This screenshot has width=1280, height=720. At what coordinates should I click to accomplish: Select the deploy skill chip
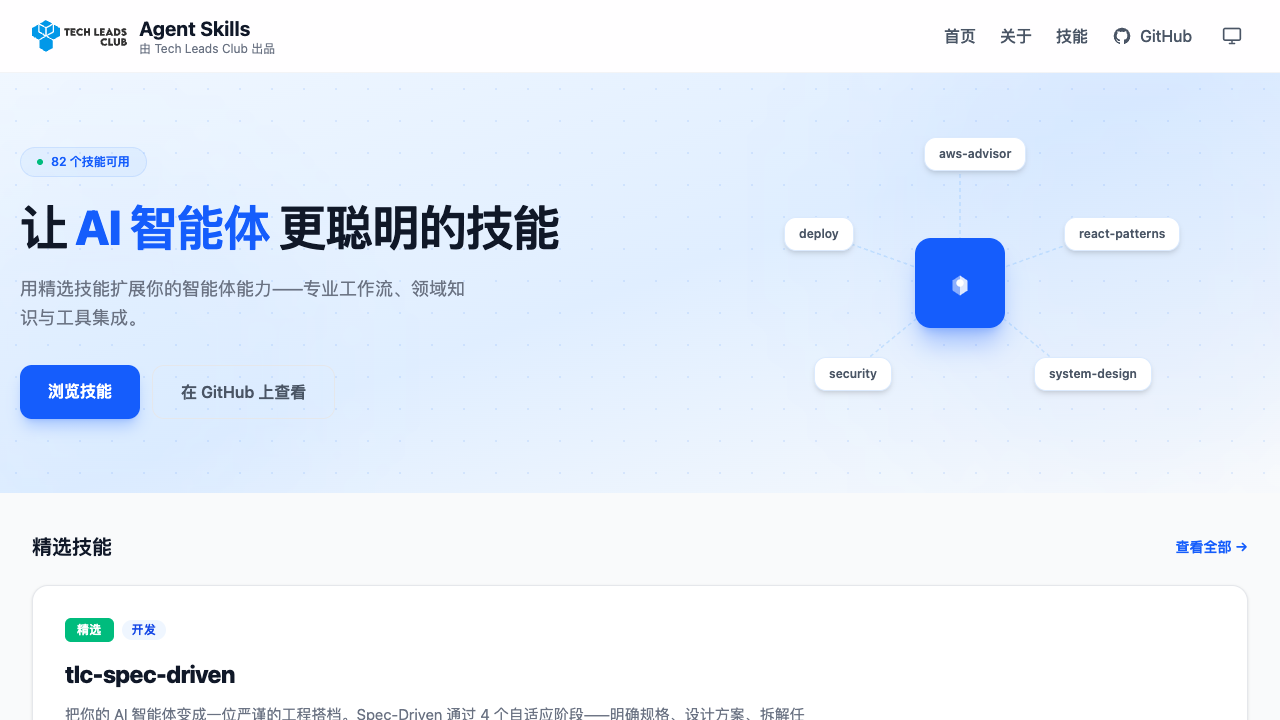coord(819,234)
